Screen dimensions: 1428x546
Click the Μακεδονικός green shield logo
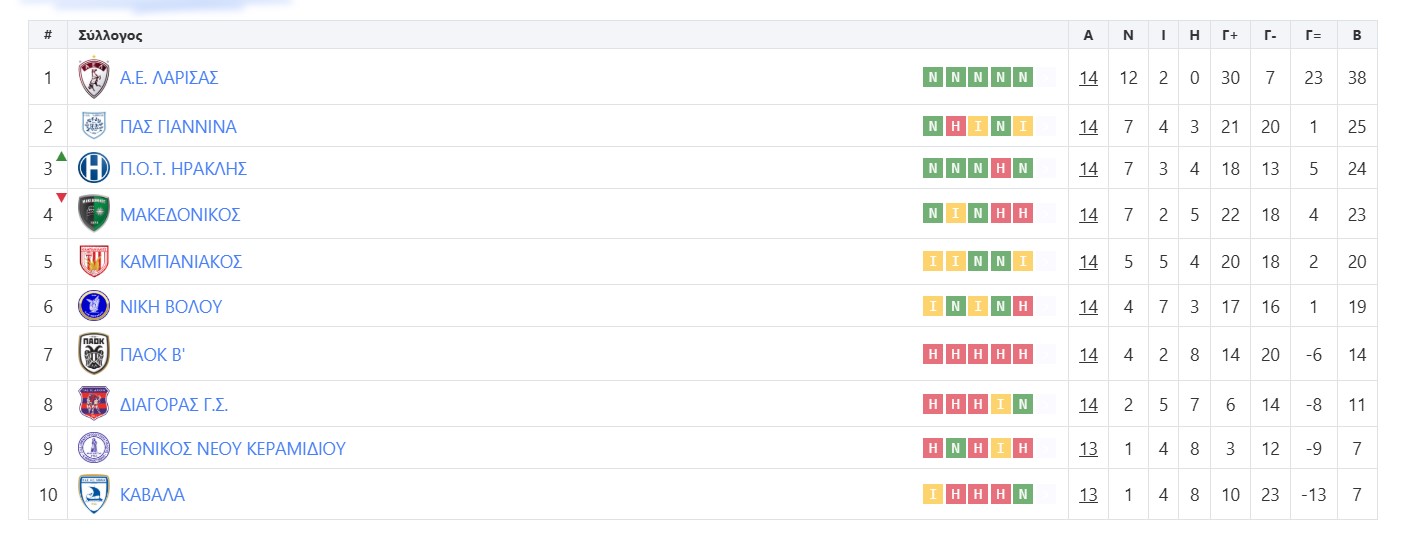(x=94, y=214)
